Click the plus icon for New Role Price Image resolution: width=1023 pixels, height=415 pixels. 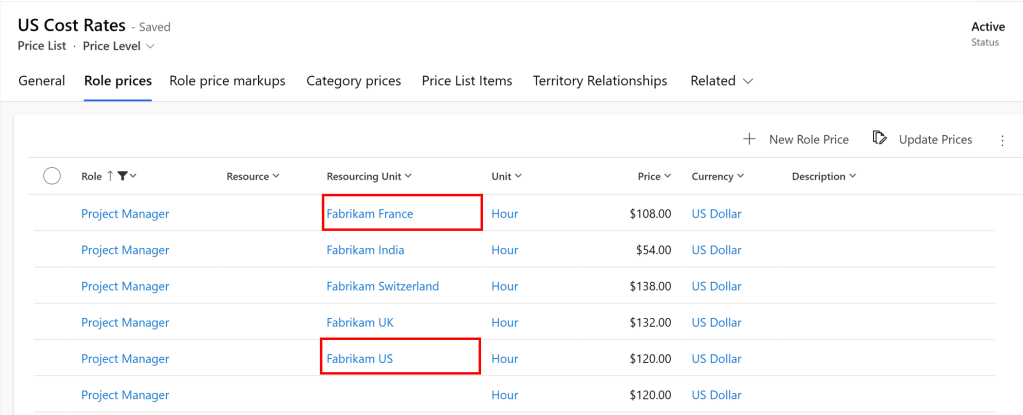pyautogui.click(x=749, y=139)
